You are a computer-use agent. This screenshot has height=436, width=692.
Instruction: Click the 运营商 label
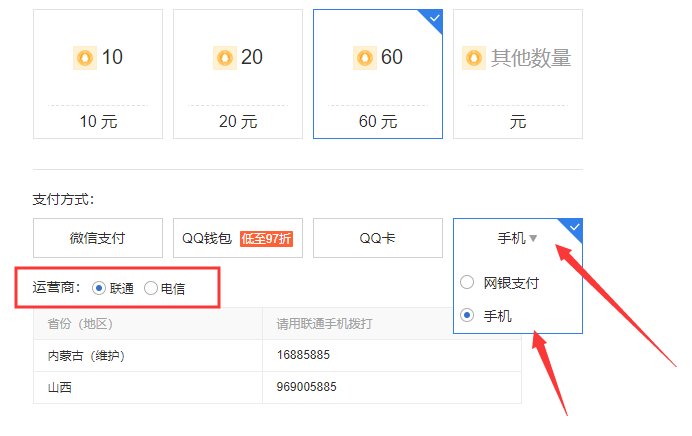pos(56,288)
